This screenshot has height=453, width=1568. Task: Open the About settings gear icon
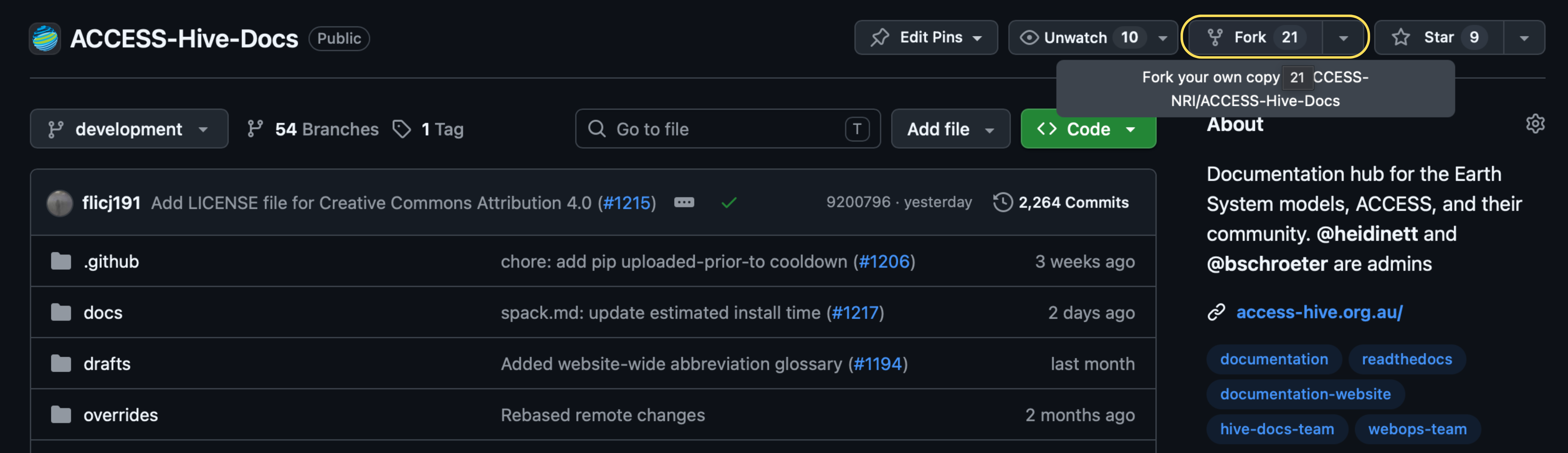point(1535,124)
